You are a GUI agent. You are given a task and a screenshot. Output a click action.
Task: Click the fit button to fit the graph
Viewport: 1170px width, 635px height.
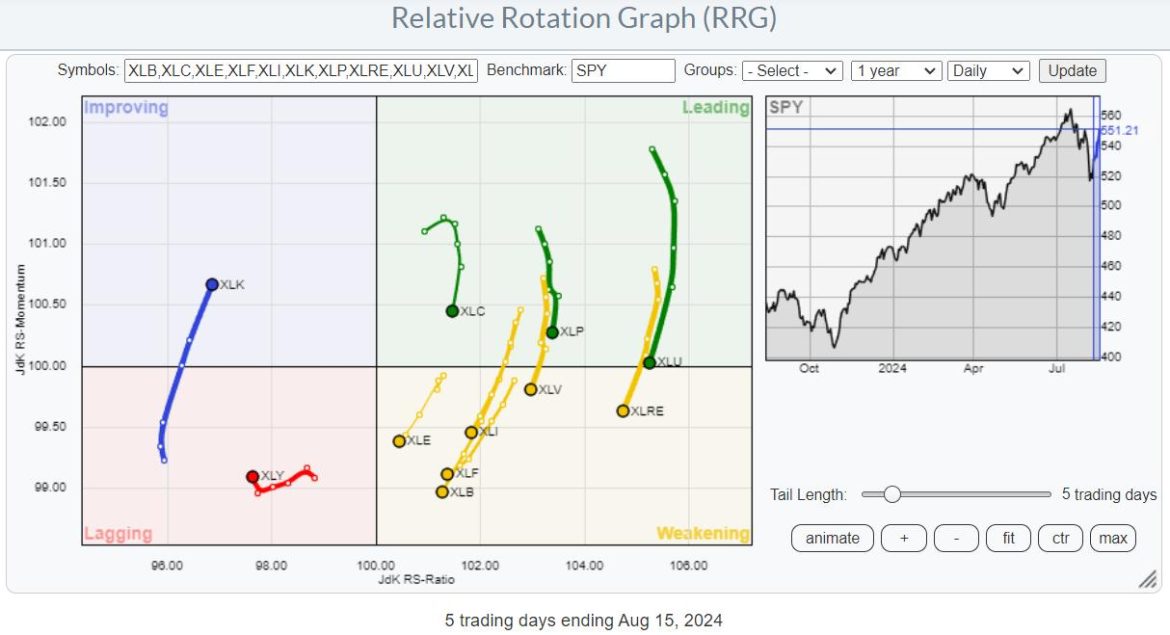1008,538
